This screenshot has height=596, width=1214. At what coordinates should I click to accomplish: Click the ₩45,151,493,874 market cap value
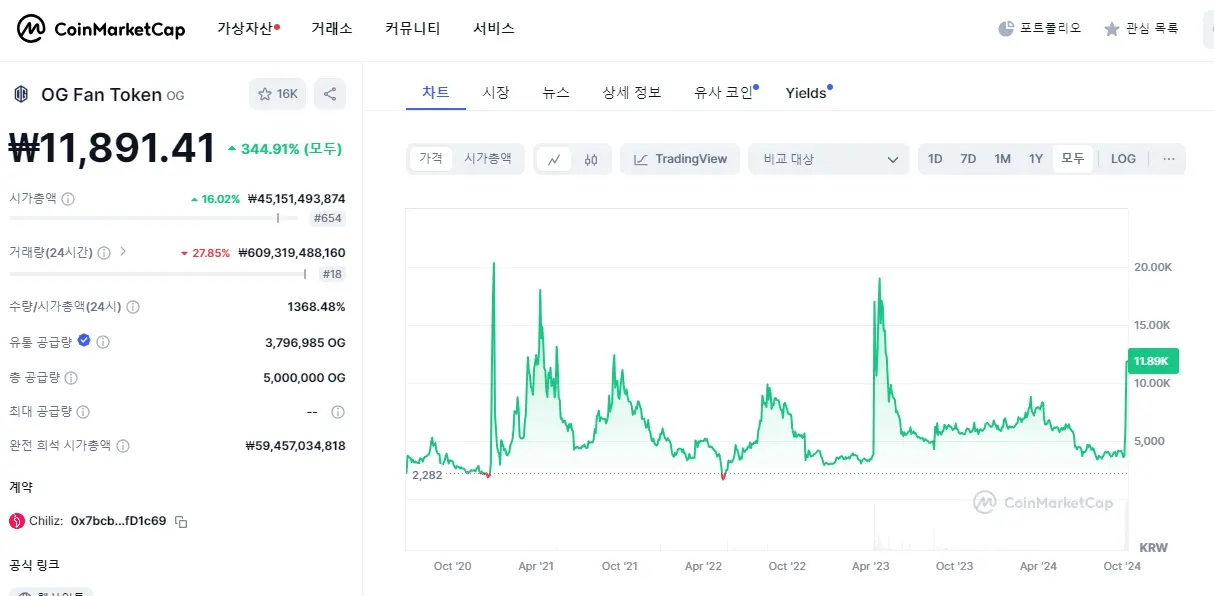pyautogui.click(x=296, y=199)
